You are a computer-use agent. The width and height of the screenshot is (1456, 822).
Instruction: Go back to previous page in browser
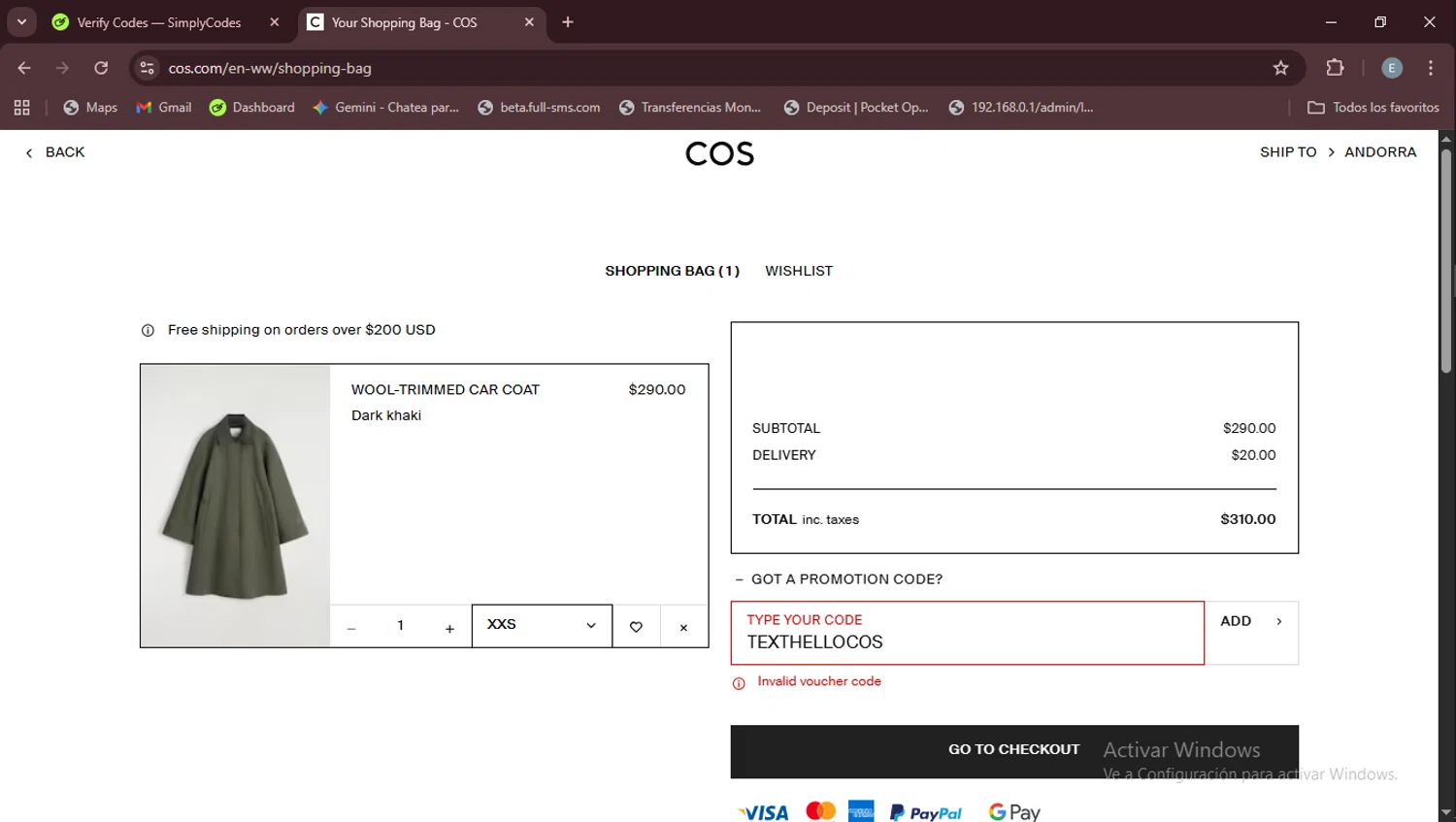24,68
